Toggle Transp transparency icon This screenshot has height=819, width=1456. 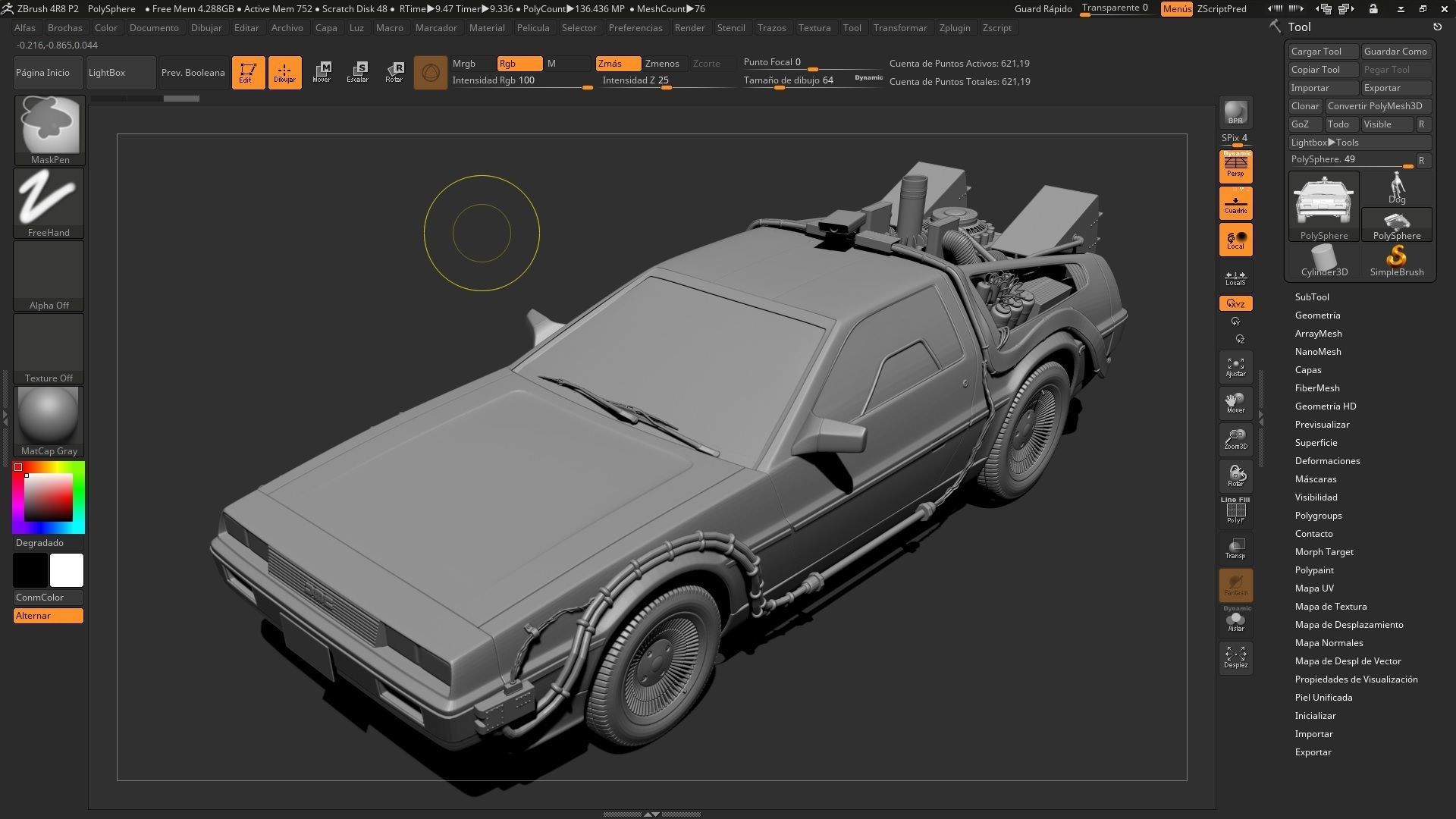pyautogui.click(x=1235, y=549)
